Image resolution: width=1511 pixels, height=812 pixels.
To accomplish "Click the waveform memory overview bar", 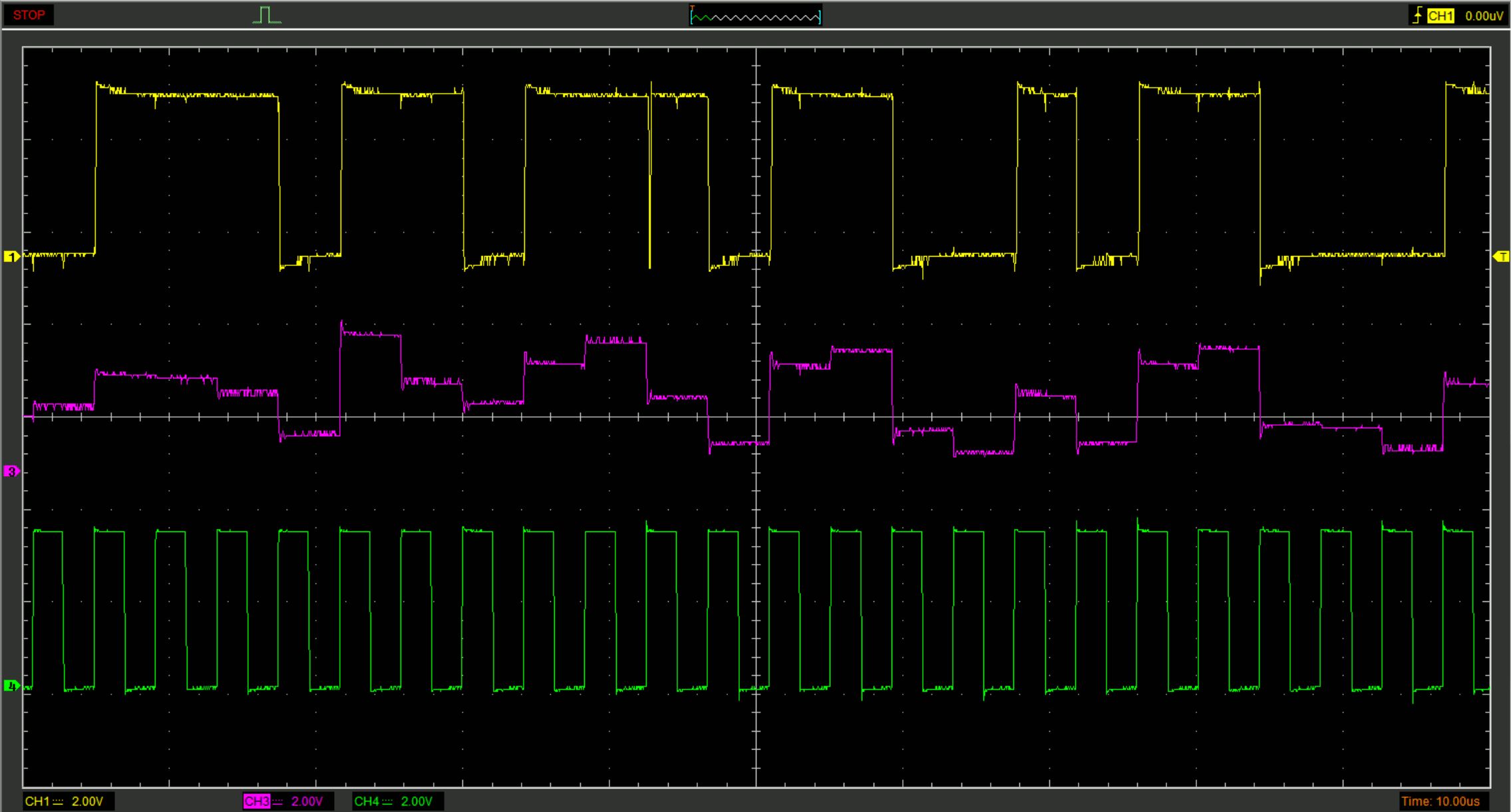I will point(755,16).
